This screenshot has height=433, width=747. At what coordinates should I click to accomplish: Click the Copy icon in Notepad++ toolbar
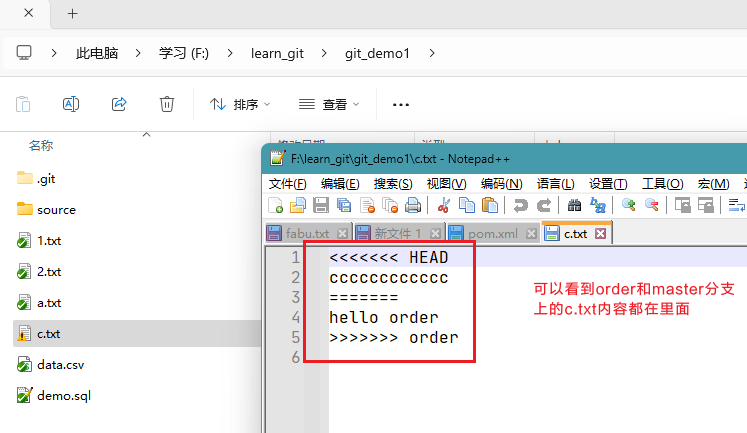click(x=466, y=205)
